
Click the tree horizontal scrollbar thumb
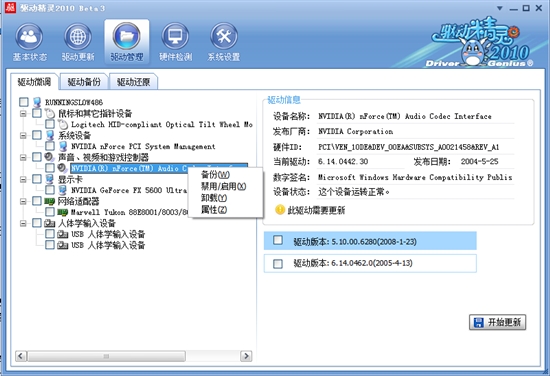[106, 356]
